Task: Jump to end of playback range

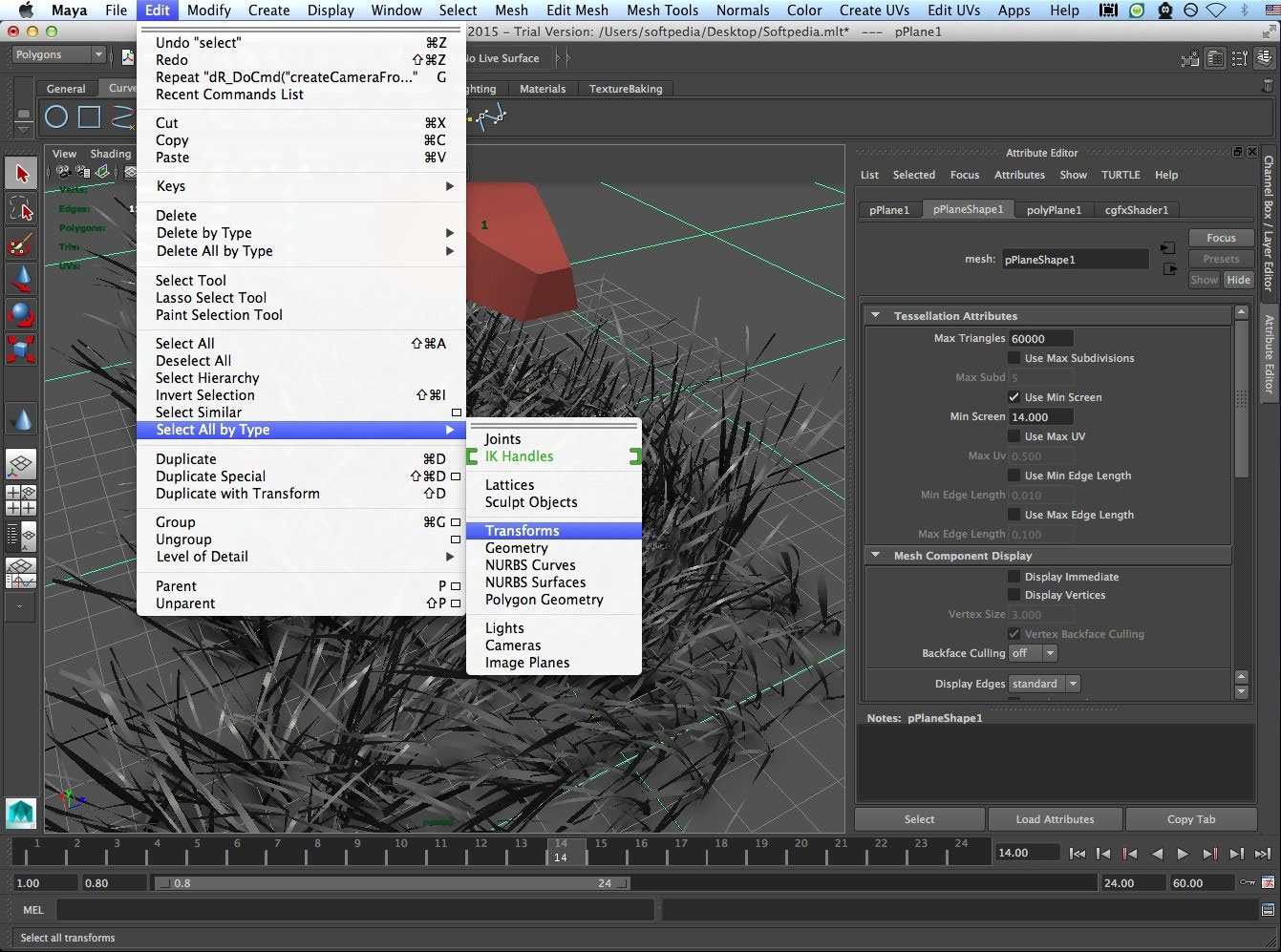Action: (x=1263, y=854)
